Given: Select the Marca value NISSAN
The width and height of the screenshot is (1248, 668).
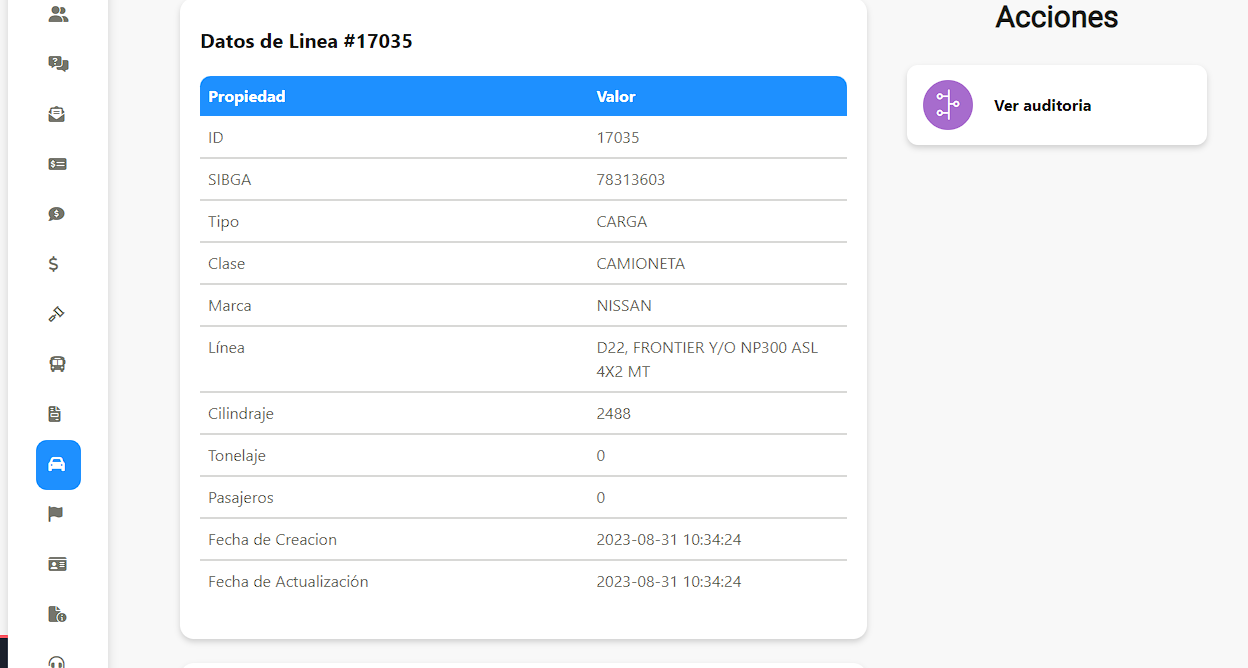Looking at the screenshot, I should pos(624,306).
